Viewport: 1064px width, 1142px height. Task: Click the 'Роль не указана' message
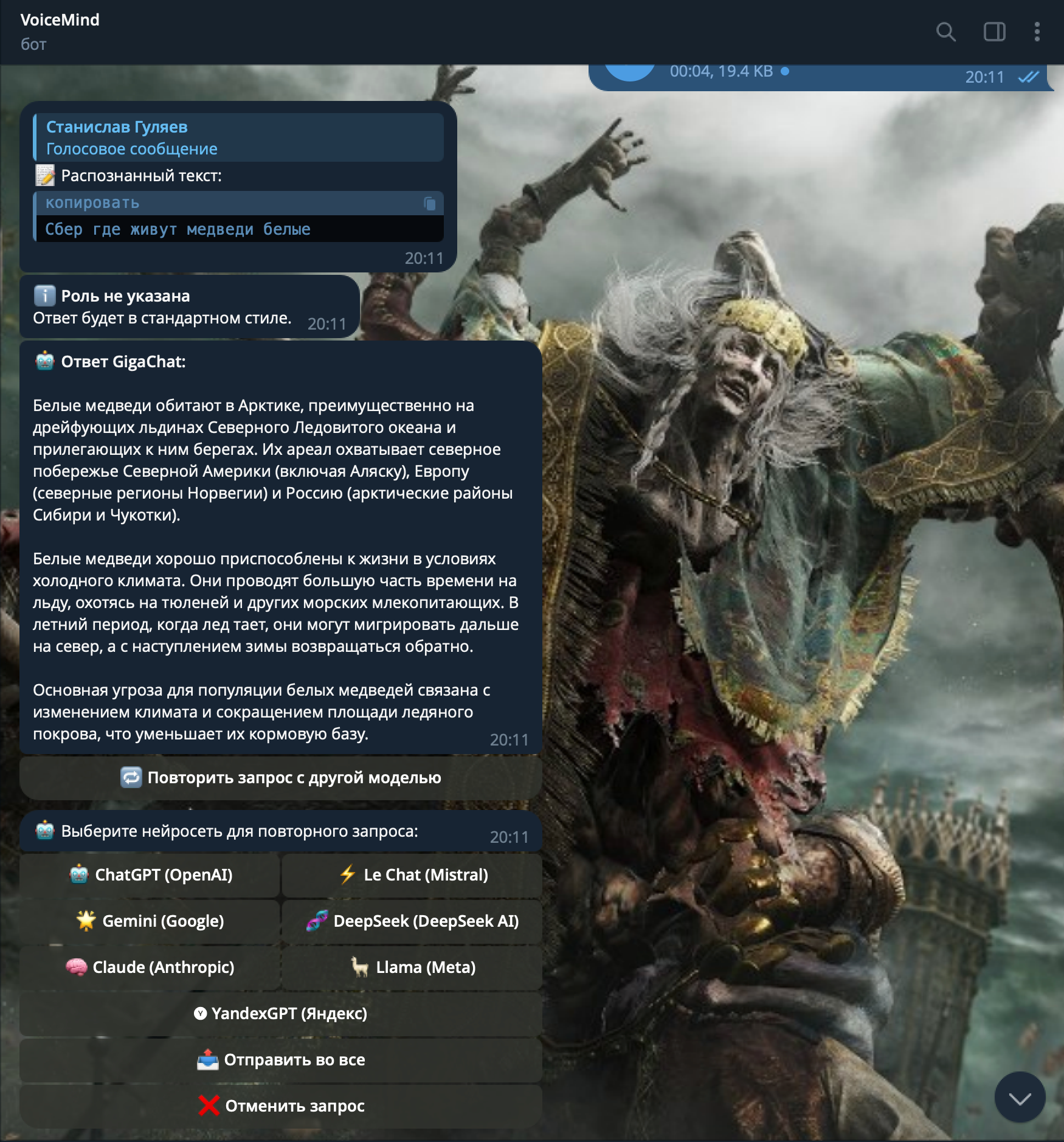click(189, 306)
